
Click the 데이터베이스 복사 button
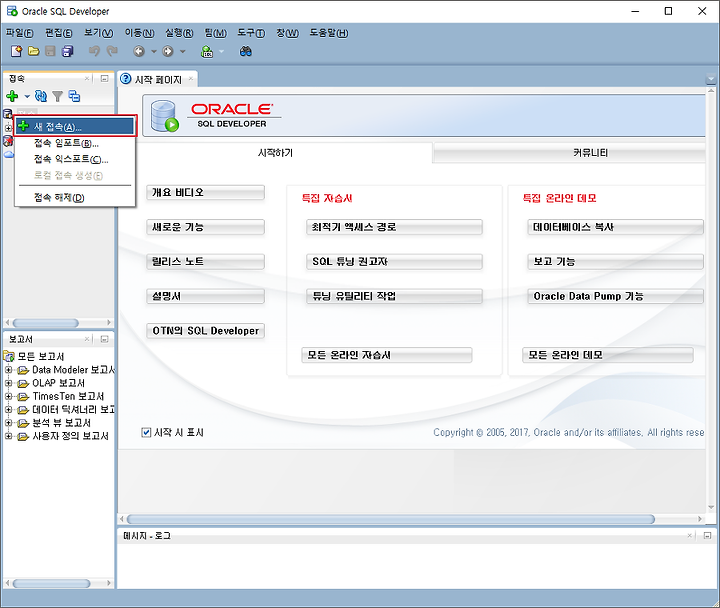615,227
